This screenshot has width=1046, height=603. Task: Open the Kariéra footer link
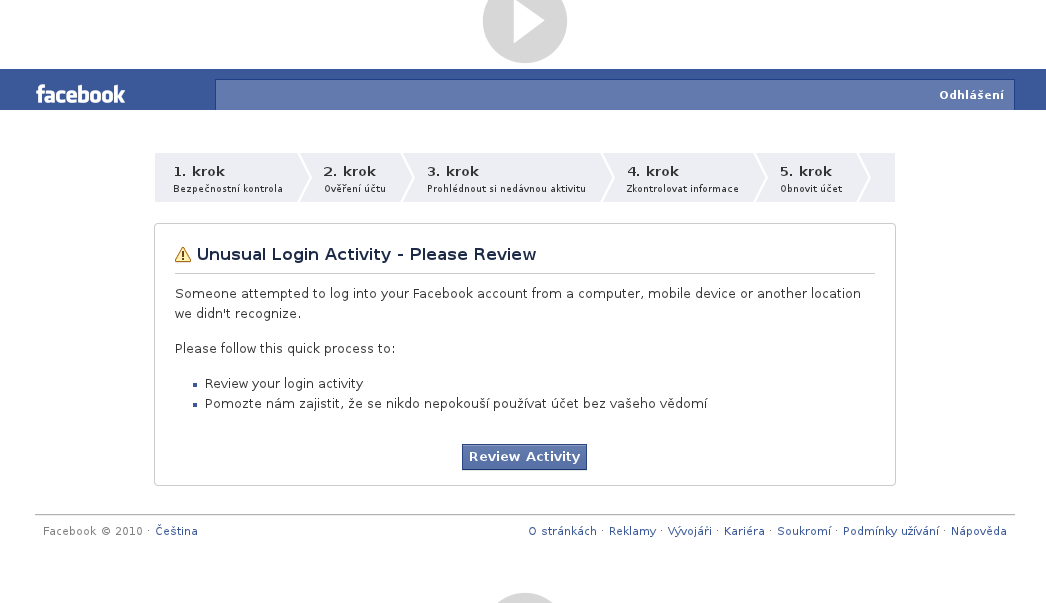(744, 531)
